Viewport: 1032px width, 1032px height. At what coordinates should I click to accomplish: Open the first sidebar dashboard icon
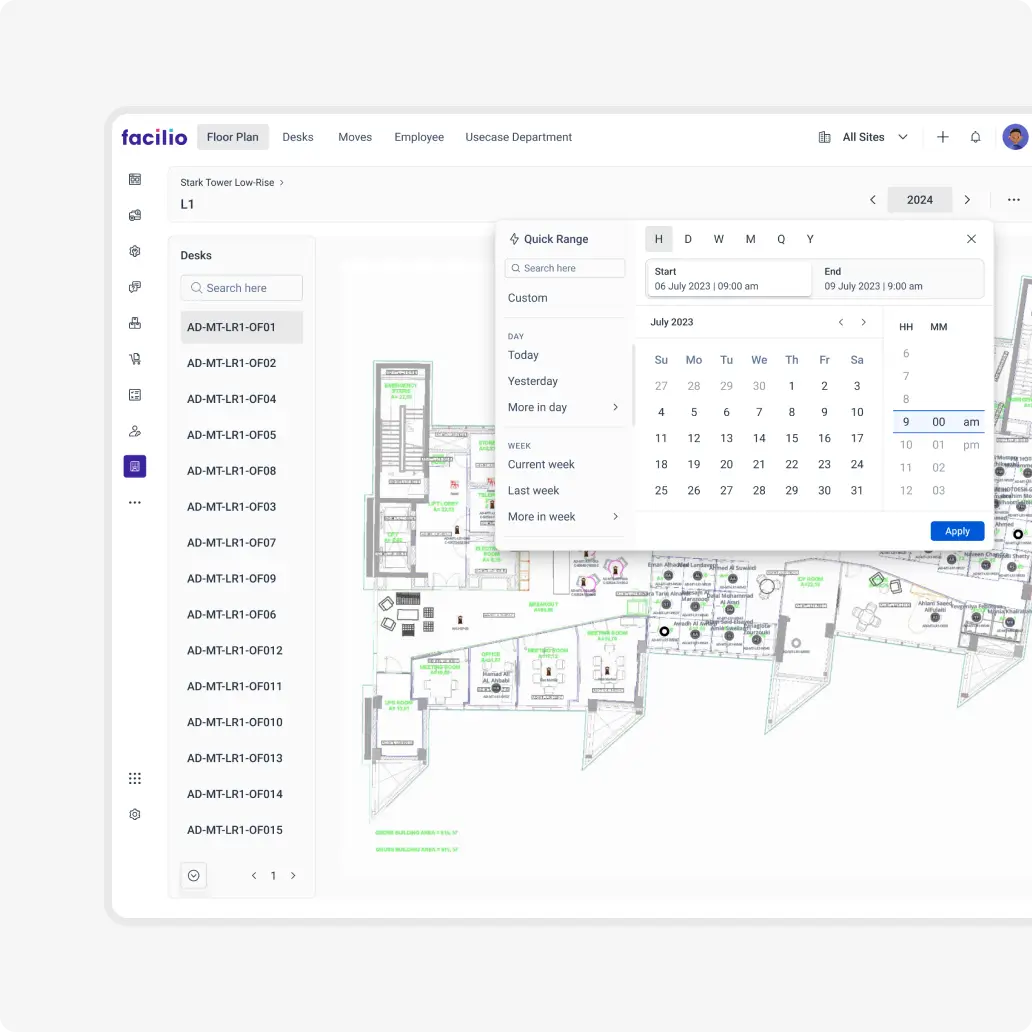[135, 179]
